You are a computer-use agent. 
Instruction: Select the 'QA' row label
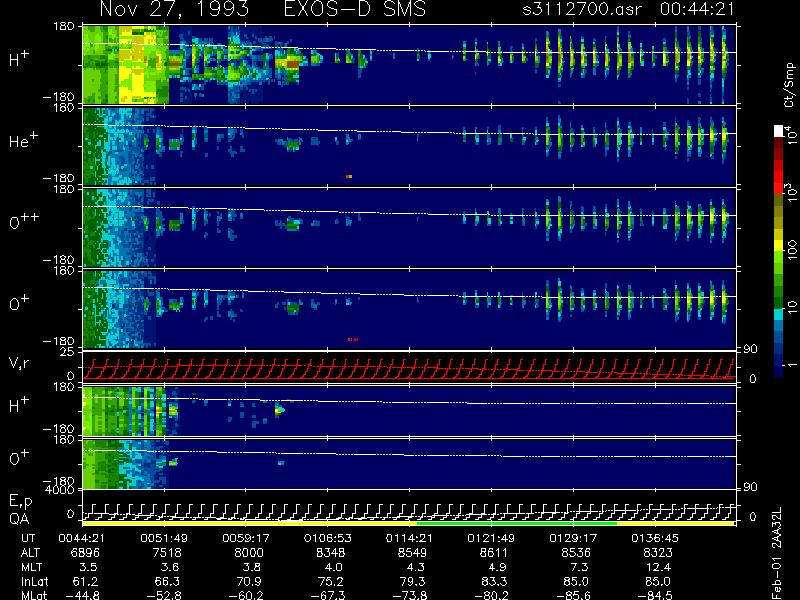pos(19,519)
